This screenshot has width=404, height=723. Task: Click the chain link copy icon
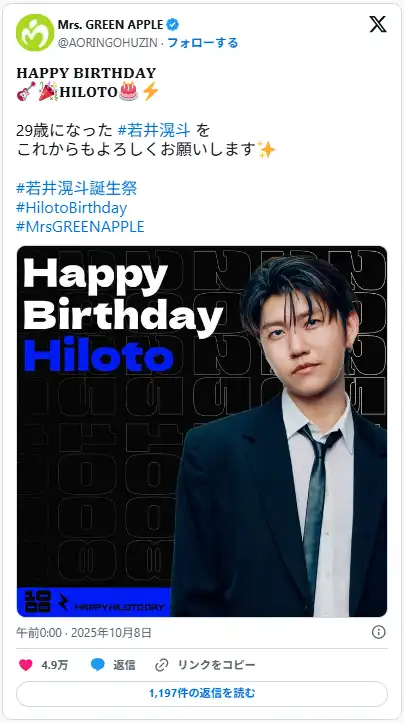tap(161, 665)
